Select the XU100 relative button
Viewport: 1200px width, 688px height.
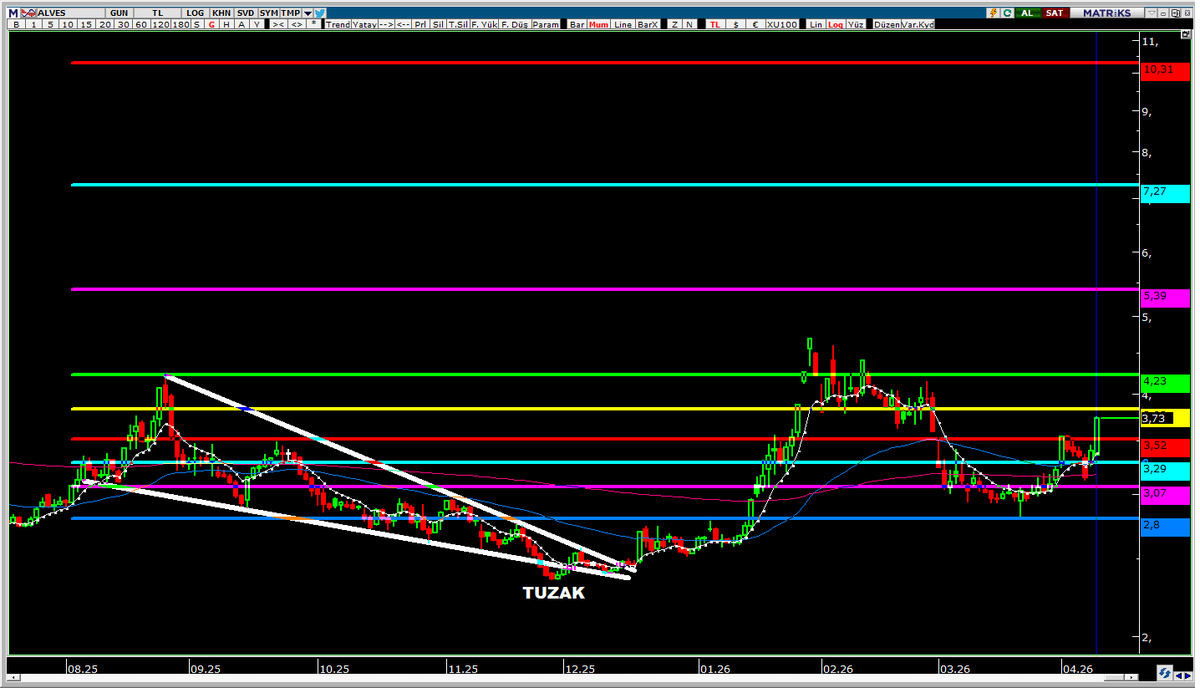pyautogui.click(x=782, y=24)
